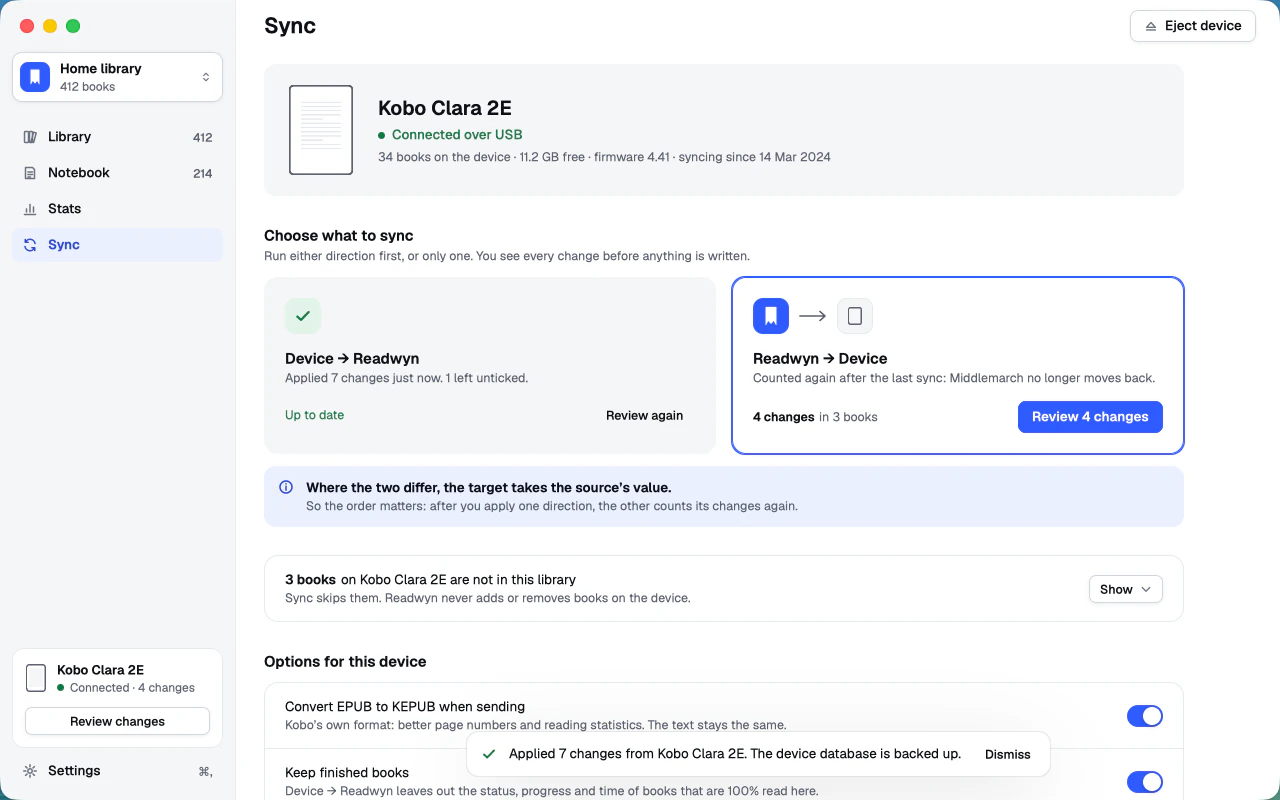The height and width of the screenshot is (800, 1280).
Task: Switch to the Stats section
Action: pos(117,209)
